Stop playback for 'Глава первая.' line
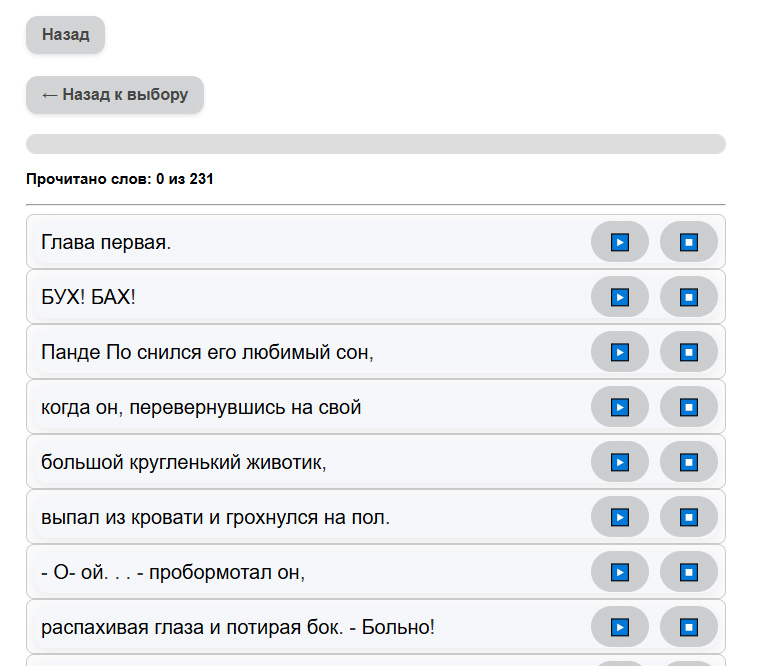Image resolution: width=761 pixels, height=666 pixels. (689, 242)
